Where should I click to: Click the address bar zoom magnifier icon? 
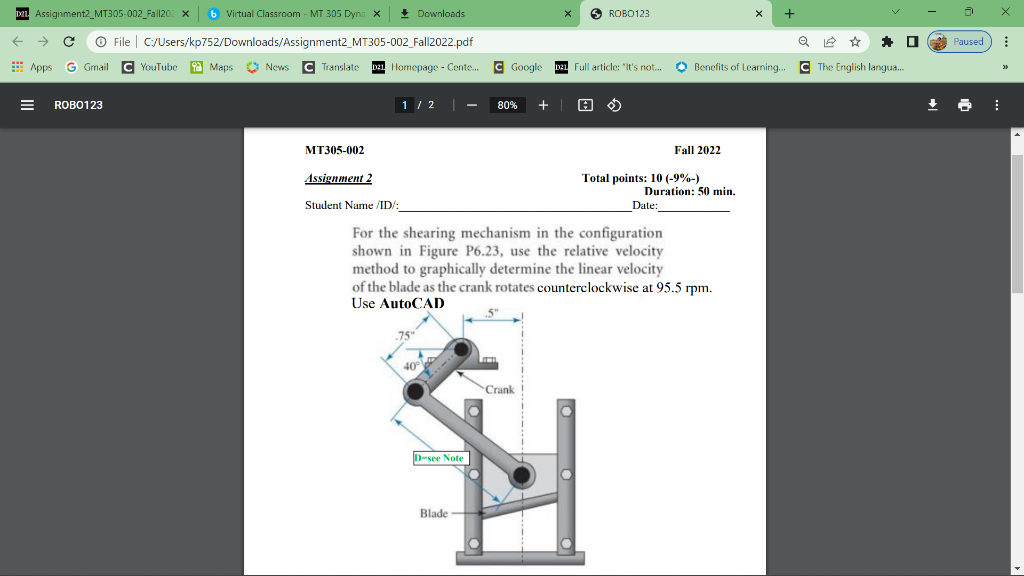point(804,42)
